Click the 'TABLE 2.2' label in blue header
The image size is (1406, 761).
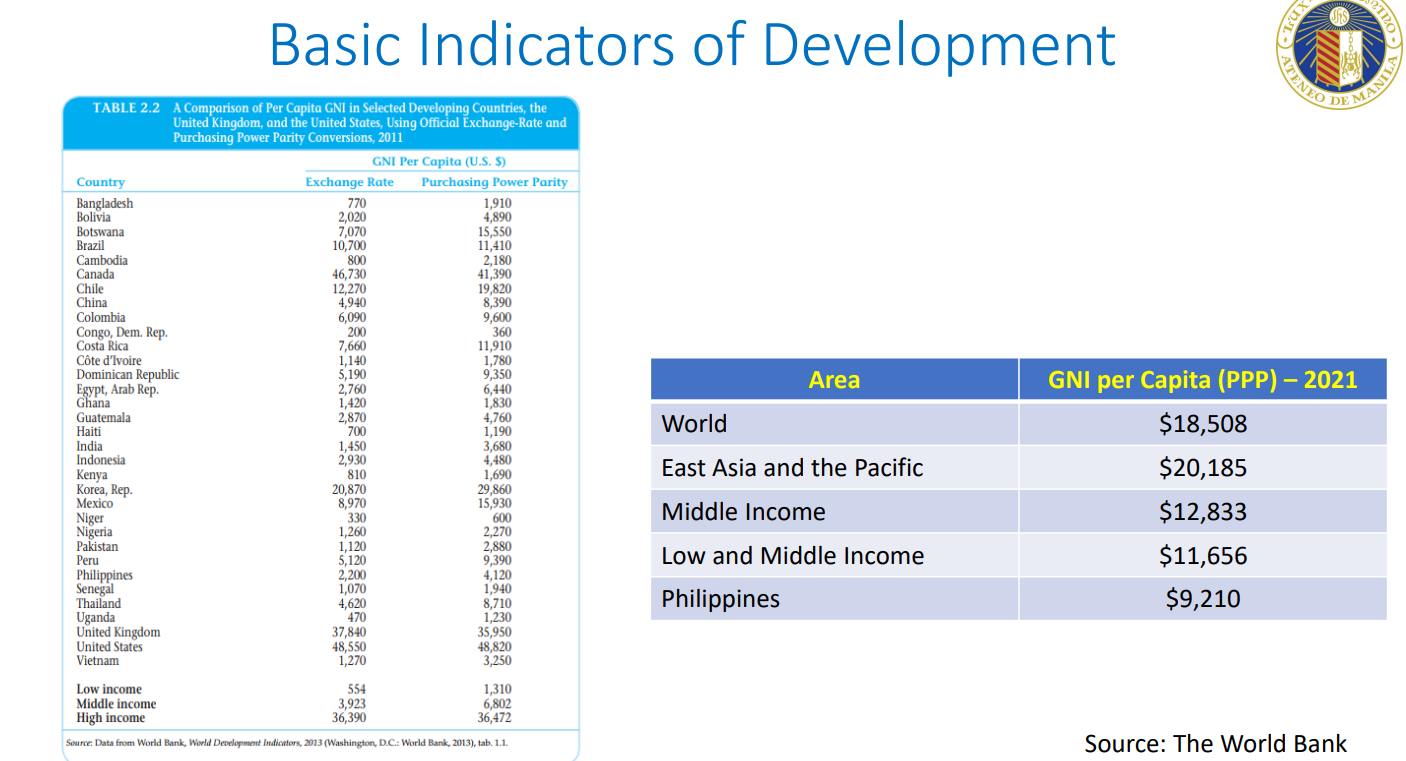pyautogui.click(x=126, y=108)
